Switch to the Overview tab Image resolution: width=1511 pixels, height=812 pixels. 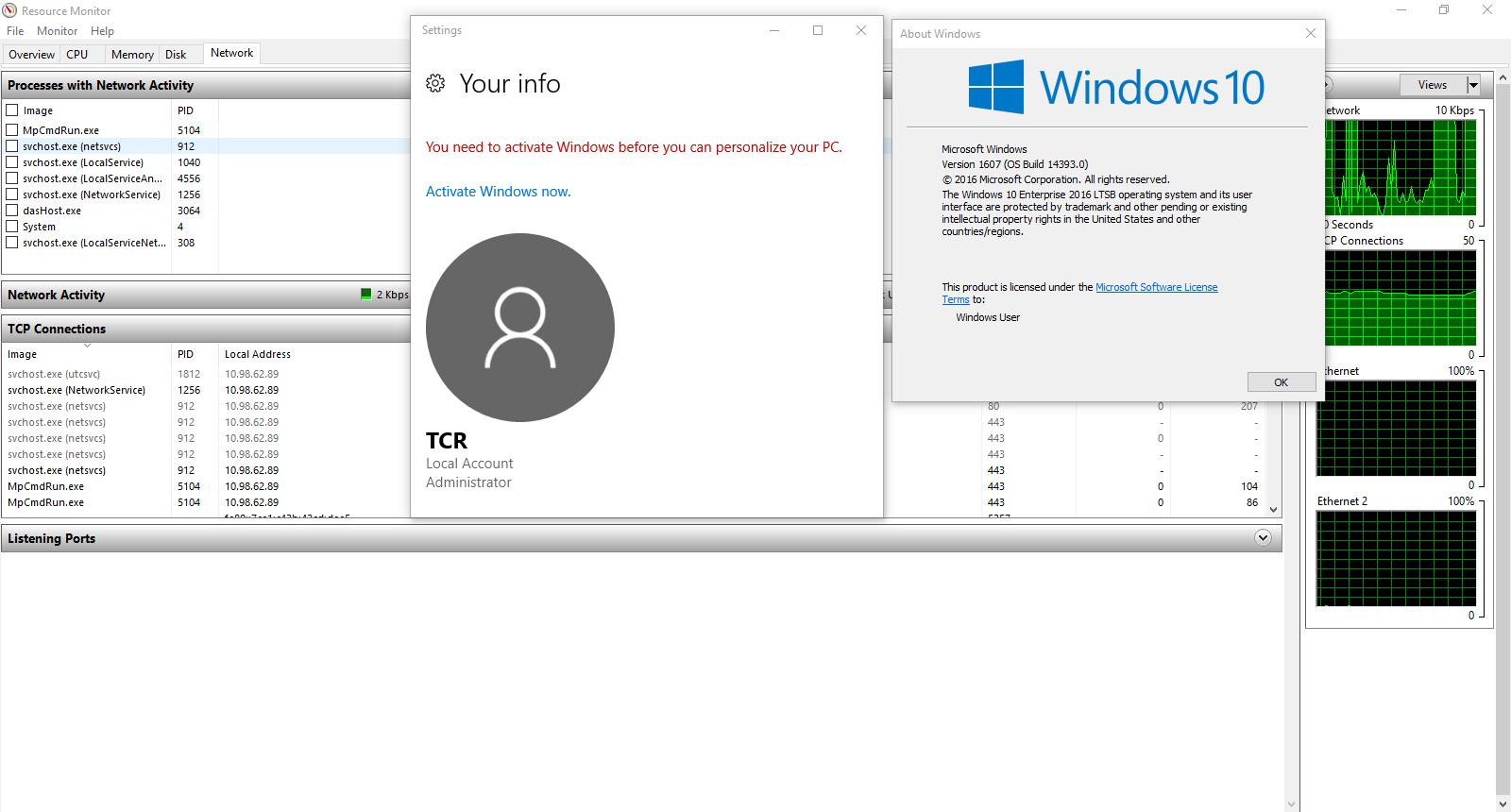tap(32, 55)
